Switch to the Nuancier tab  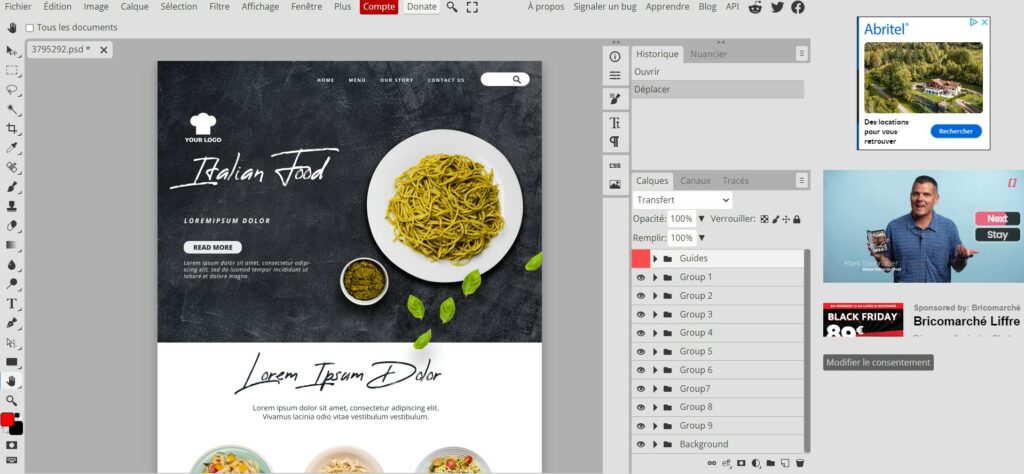[x=709, y=54]
